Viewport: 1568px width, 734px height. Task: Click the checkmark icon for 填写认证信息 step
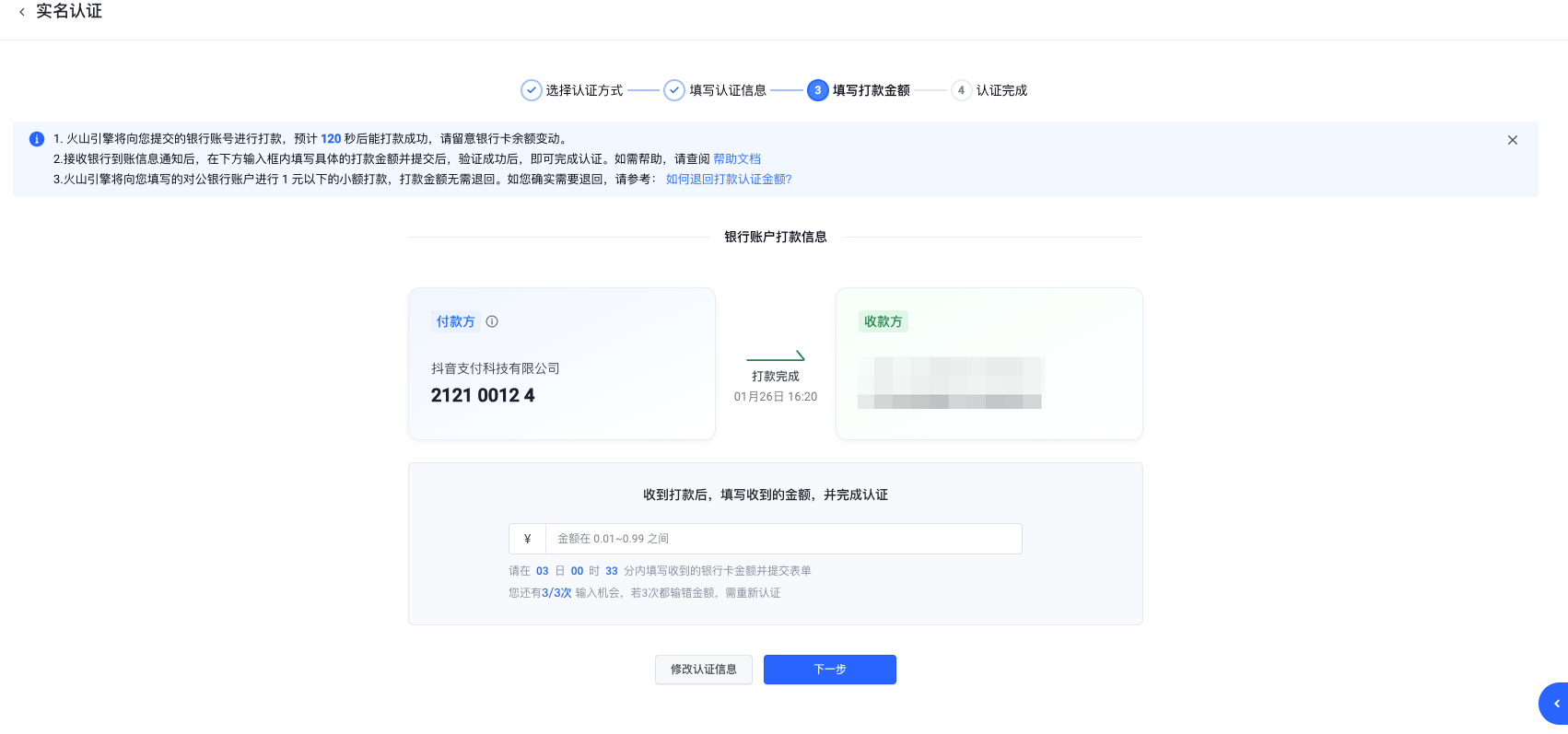[674, 90]
